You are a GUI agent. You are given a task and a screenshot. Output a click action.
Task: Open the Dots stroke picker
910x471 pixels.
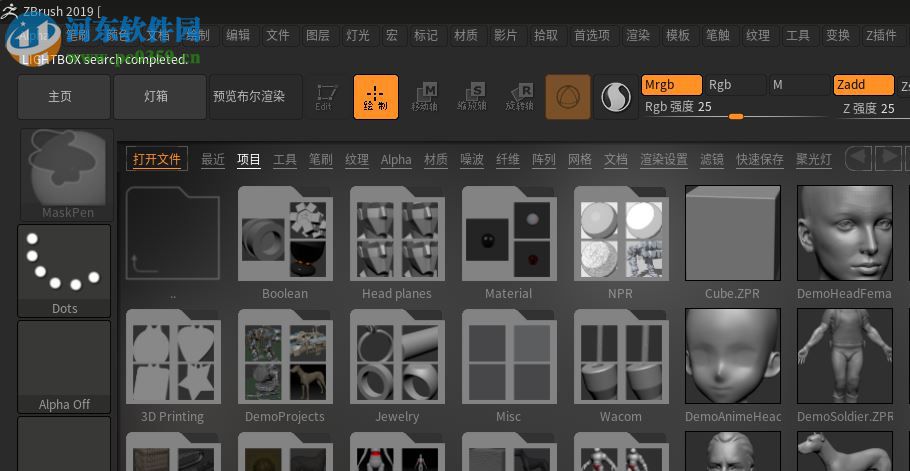point(64,271)
